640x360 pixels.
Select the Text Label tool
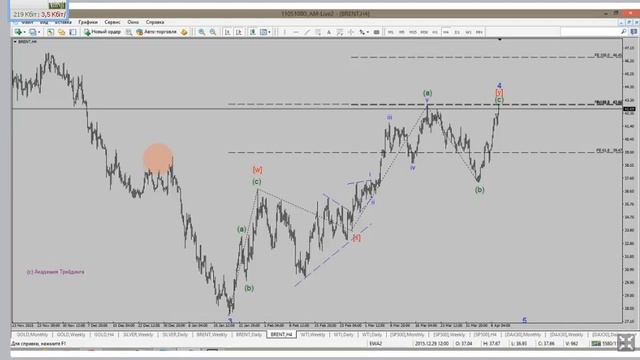point(340,32)
